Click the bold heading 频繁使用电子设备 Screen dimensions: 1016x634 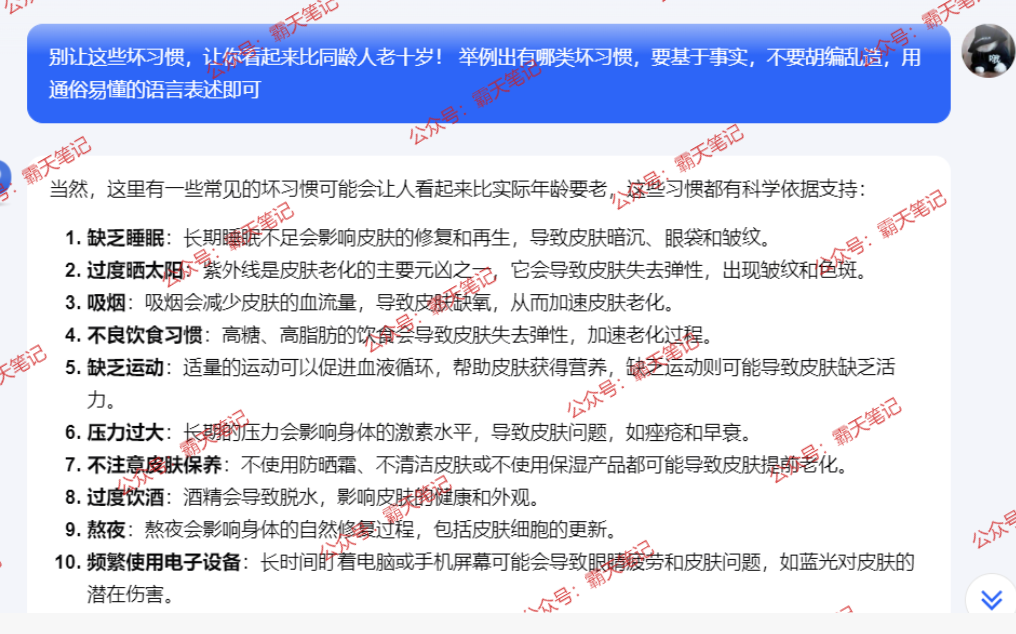164,562
